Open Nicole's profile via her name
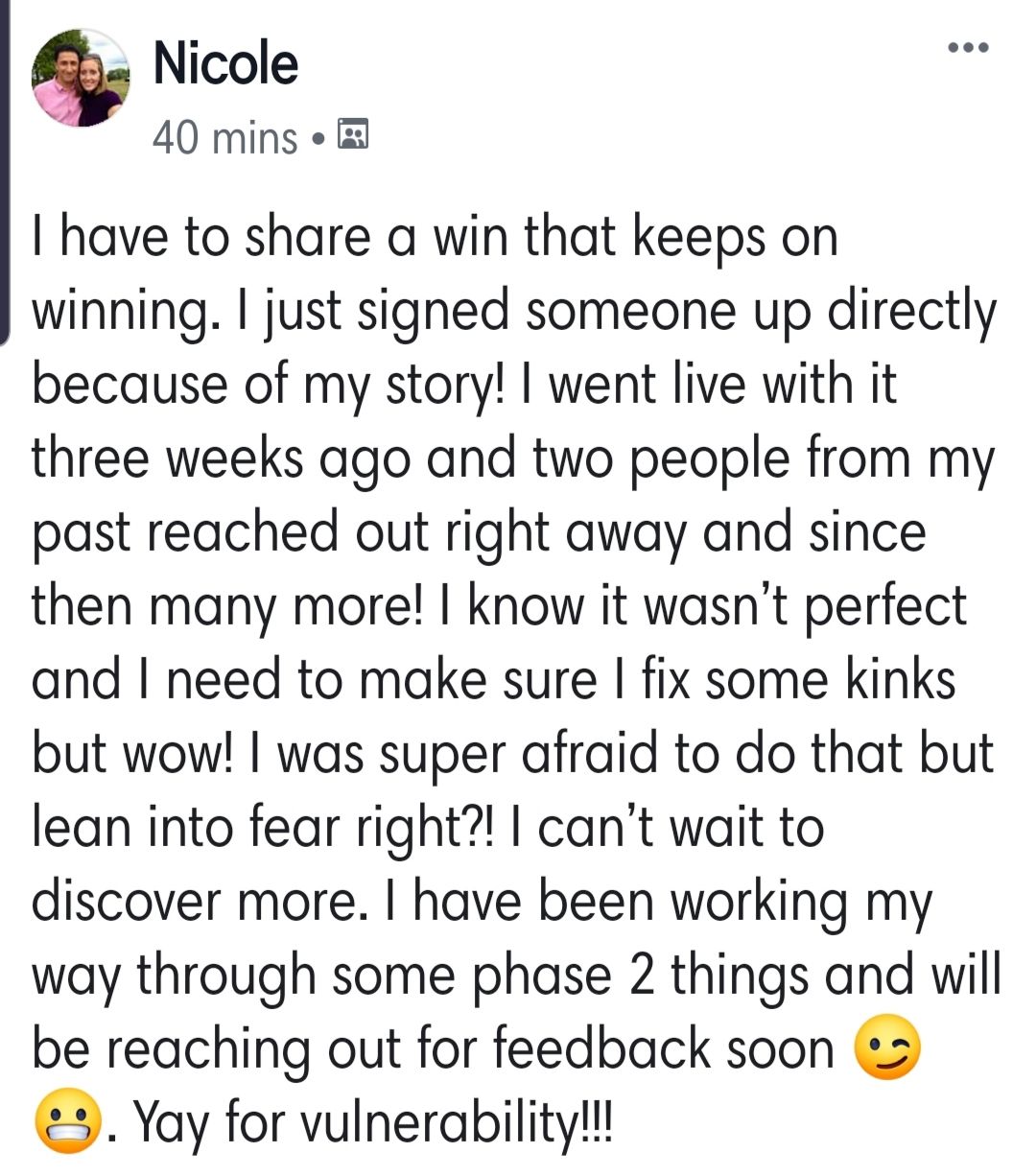Screen dimensions: 1036x1176 click(x=225, y=63)
